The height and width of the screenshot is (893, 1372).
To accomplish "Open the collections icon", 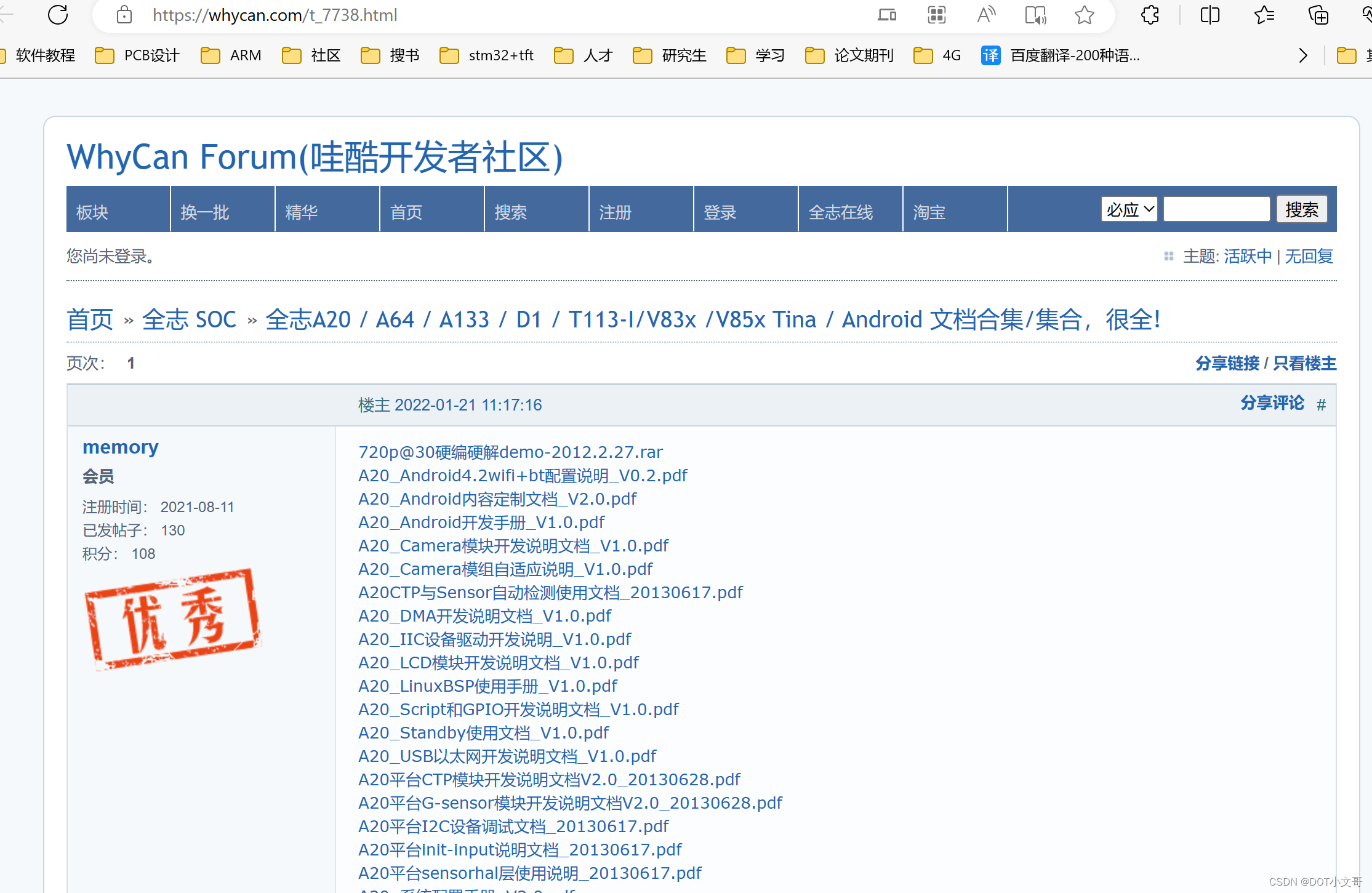I will click(1318, 15).
